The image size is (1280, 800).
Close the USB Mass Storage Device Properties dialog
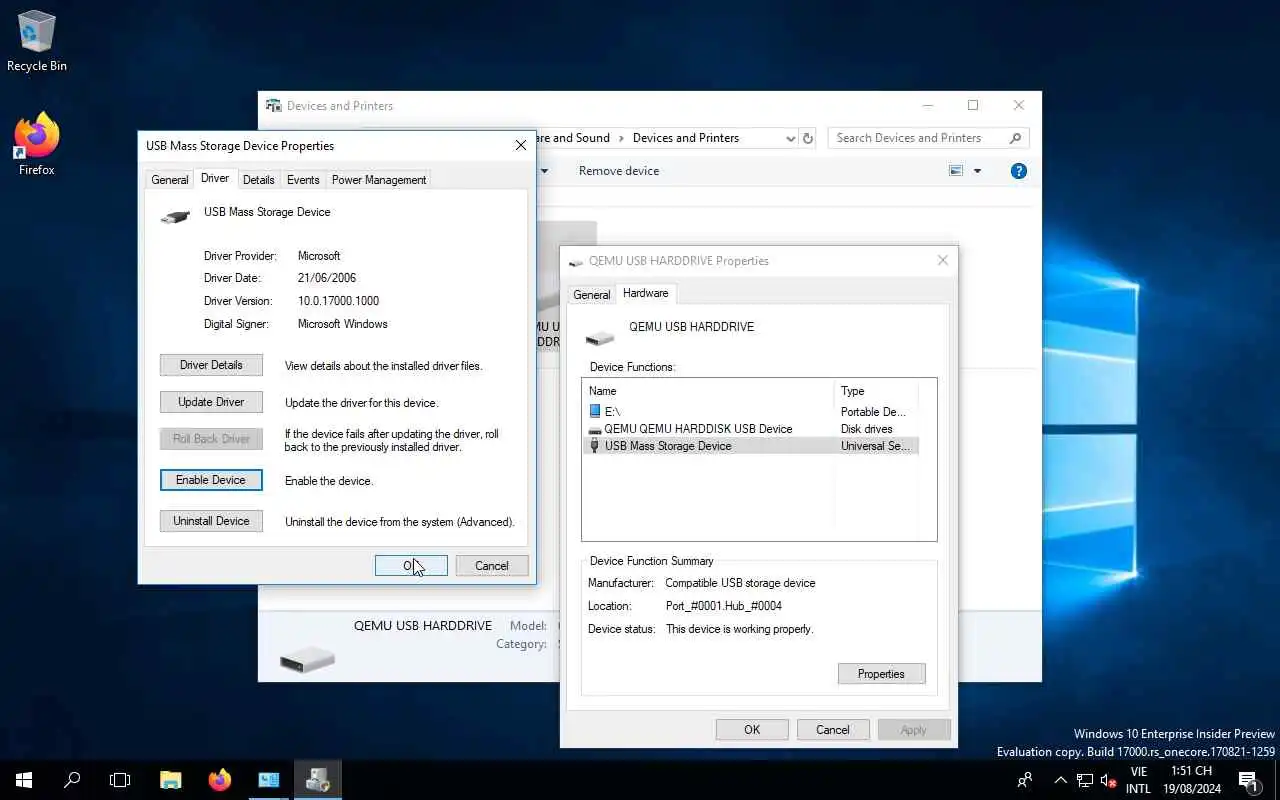520,146
